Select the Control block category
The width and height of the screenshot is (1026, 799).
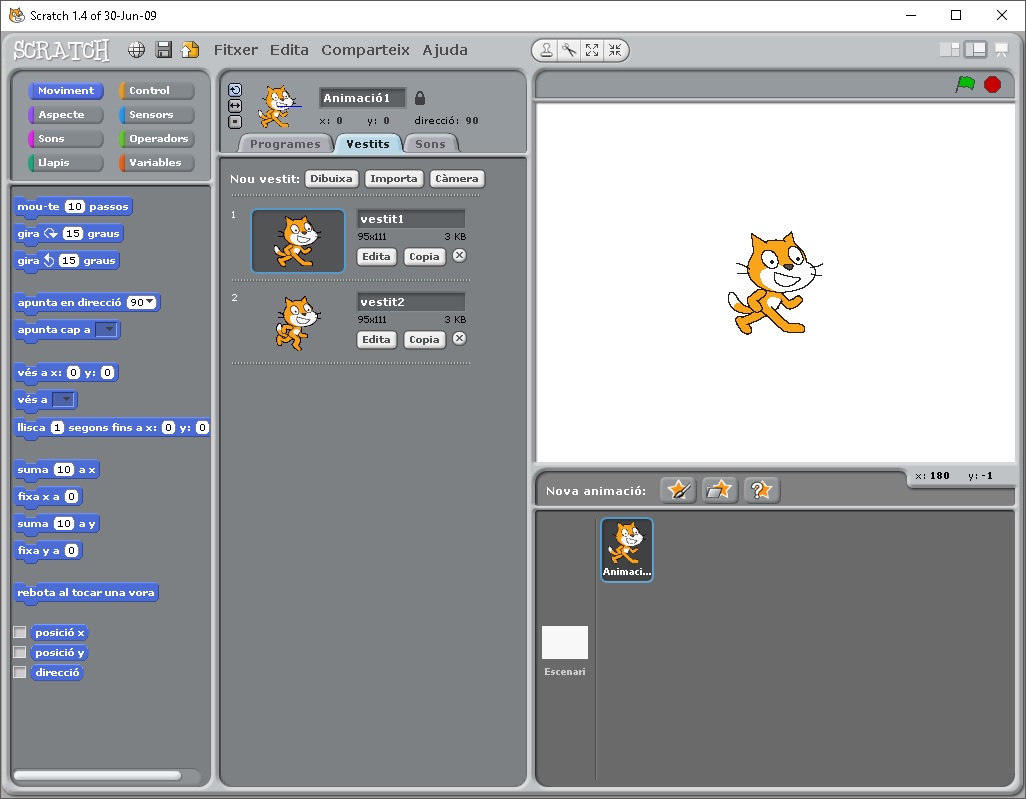[156, 90]
